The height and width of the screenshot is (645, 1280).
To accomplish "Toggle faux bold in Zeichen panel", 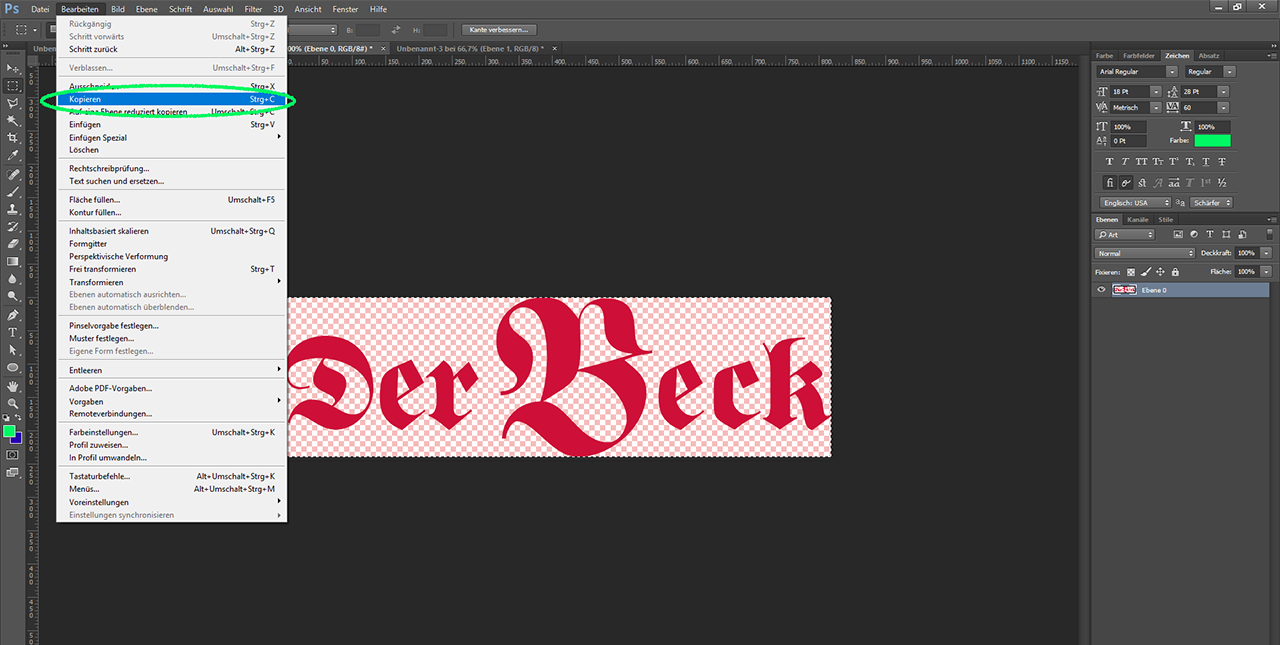I will [x=1110, y=162].
